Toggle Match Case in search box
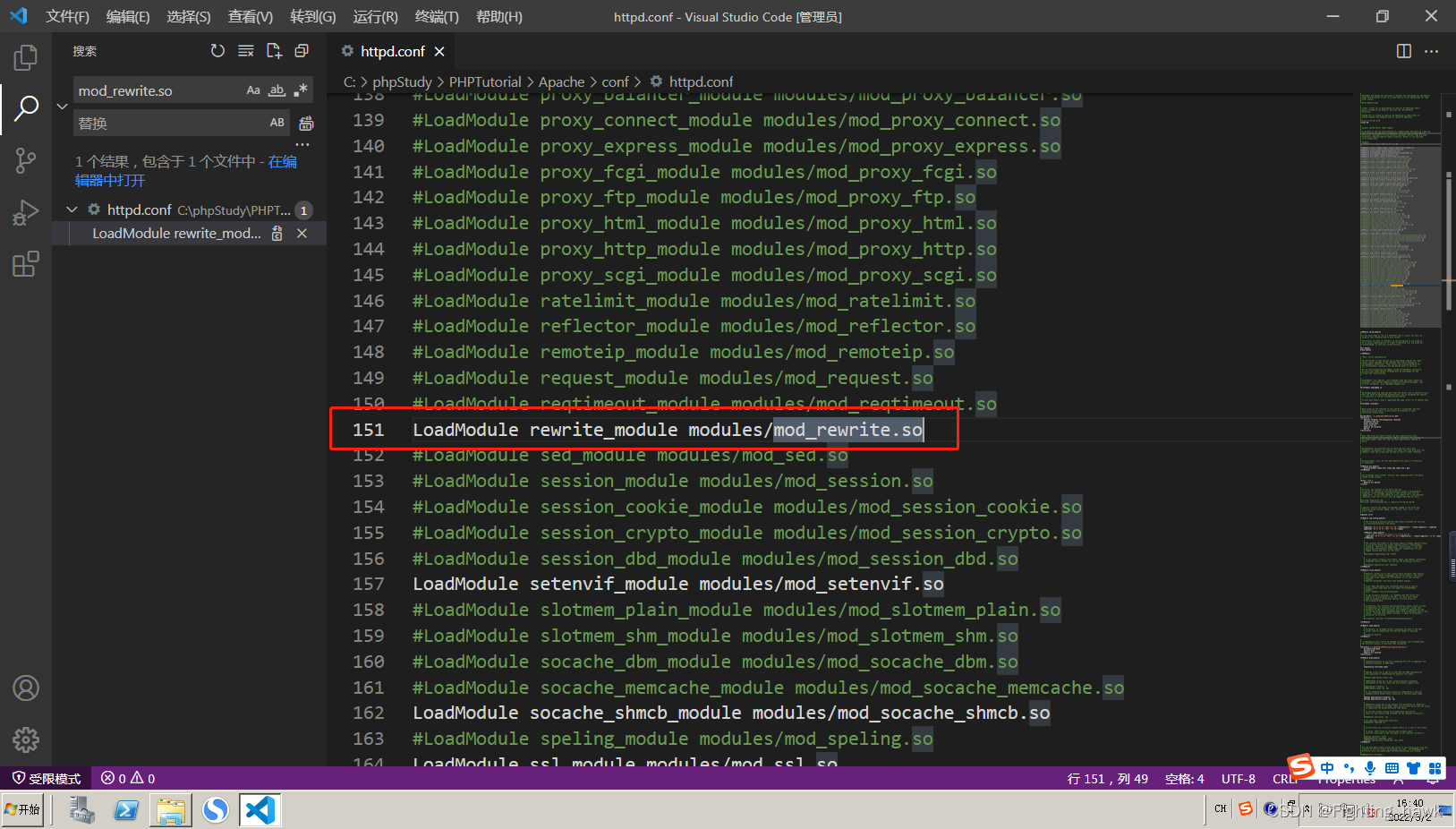Viewport: 1456px width, 829px height. 253,90
